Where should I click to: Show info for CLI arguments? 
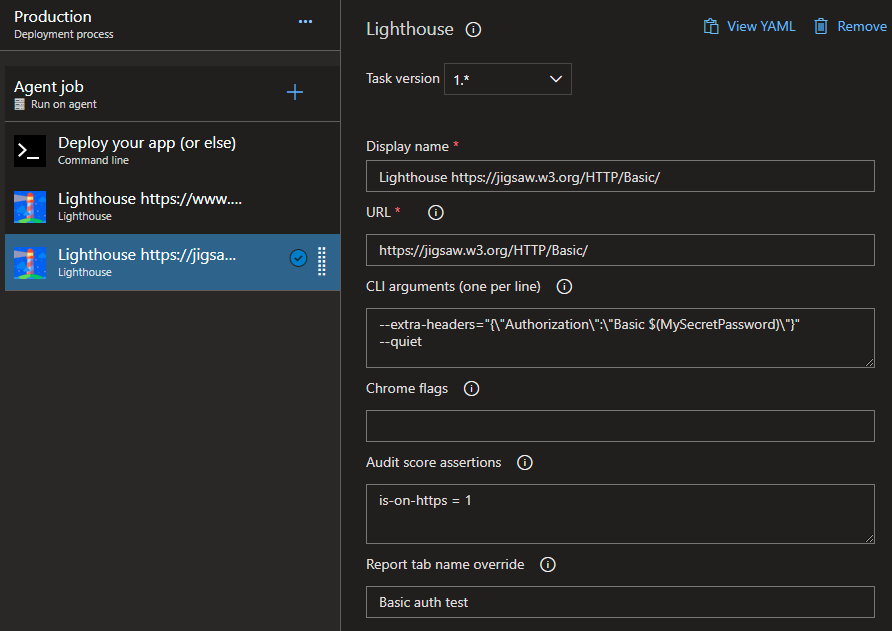564,287
